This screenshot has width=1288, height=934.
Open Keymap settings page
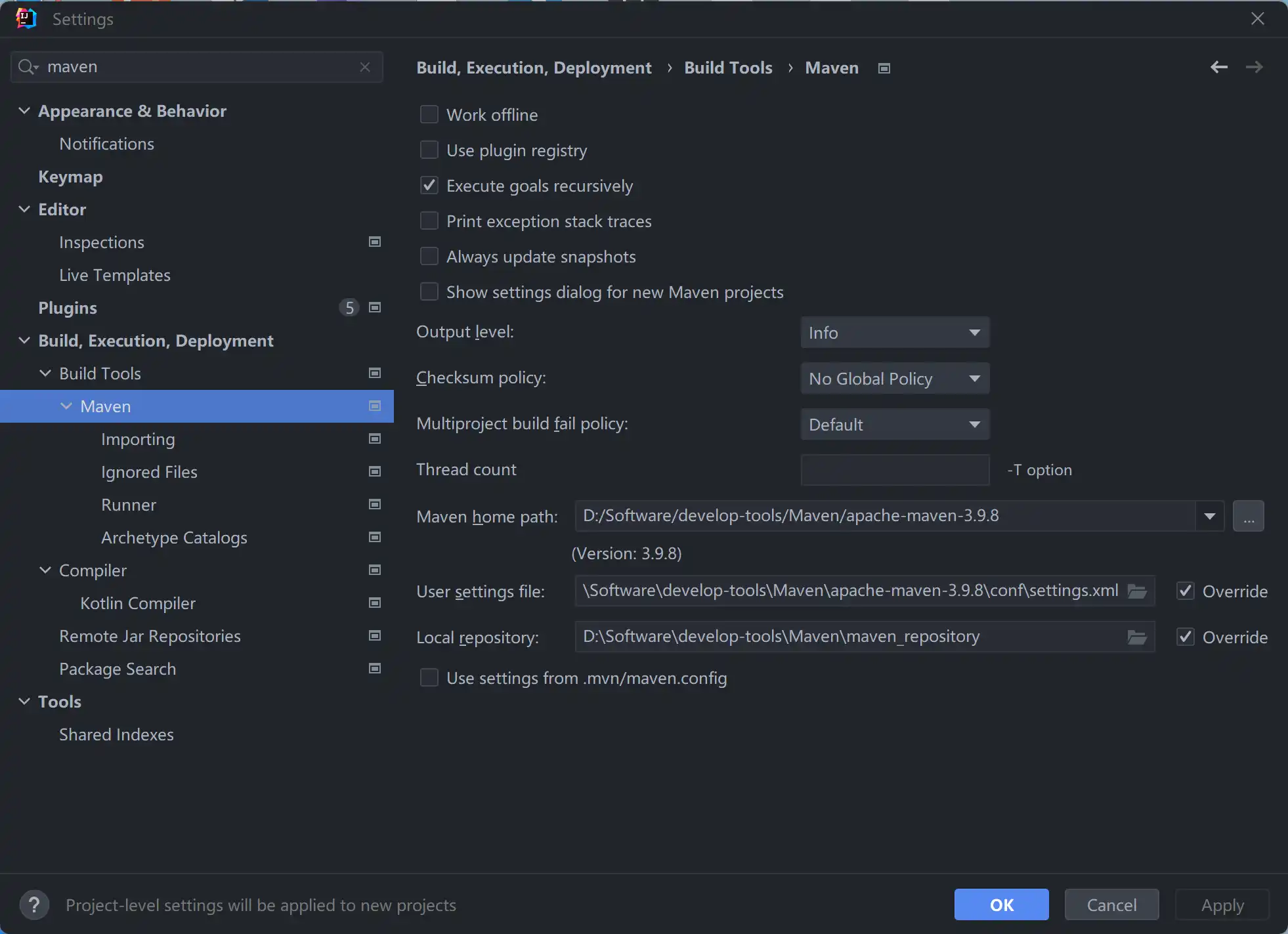click(70, 177)
